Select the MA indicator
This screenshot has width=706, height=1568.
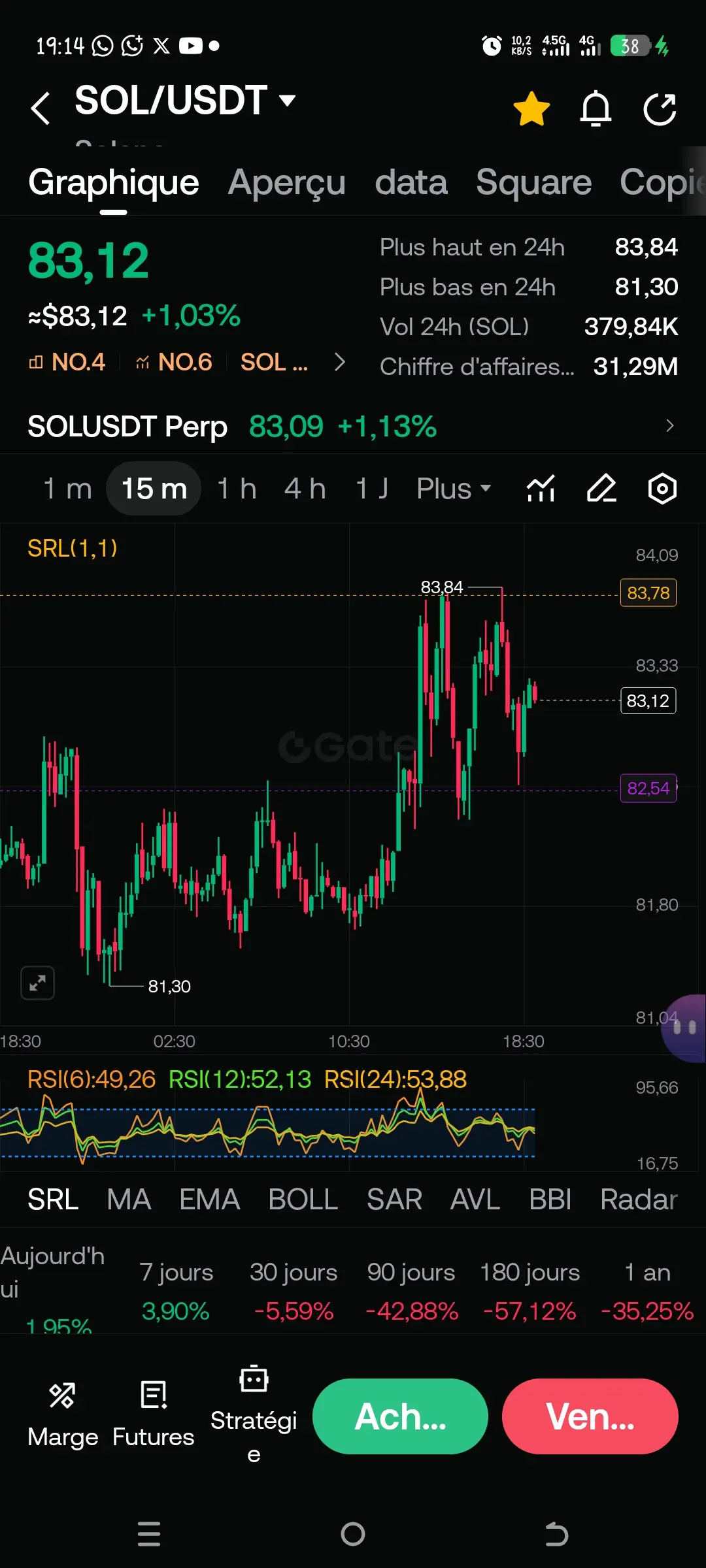tap(129, 1200)
